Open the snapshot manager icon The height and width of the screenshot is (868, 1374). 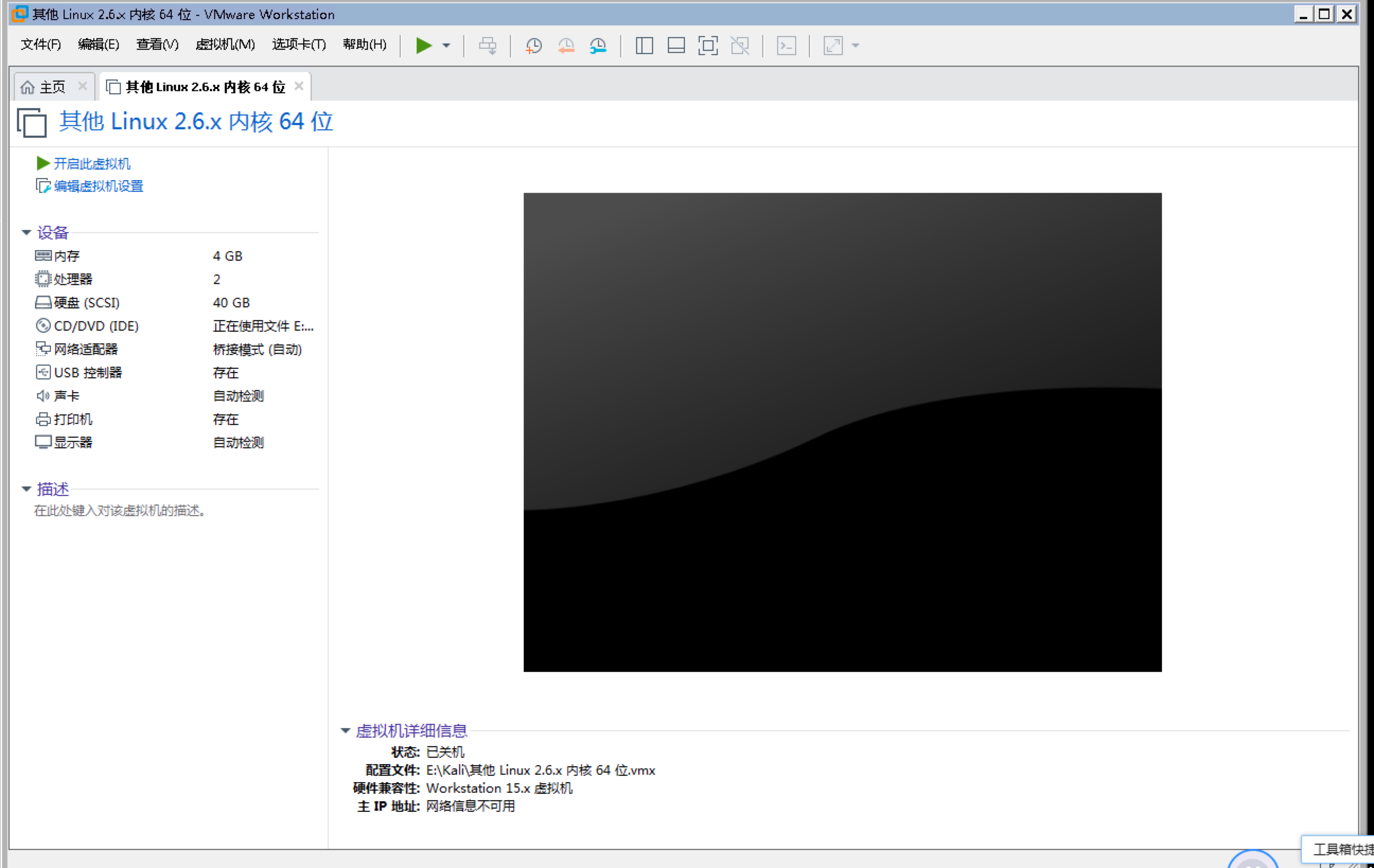597,46
